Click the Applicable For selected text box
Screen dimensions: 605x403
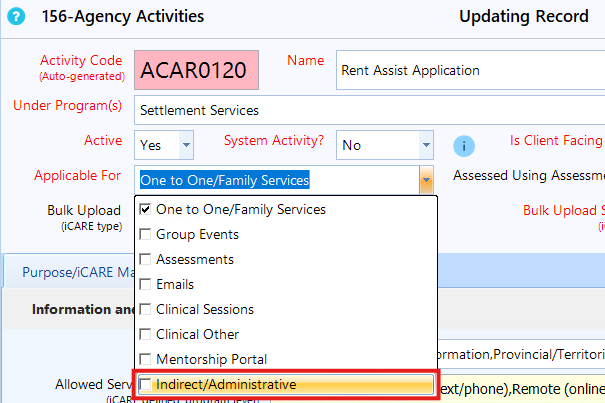[x=277, y=180]
